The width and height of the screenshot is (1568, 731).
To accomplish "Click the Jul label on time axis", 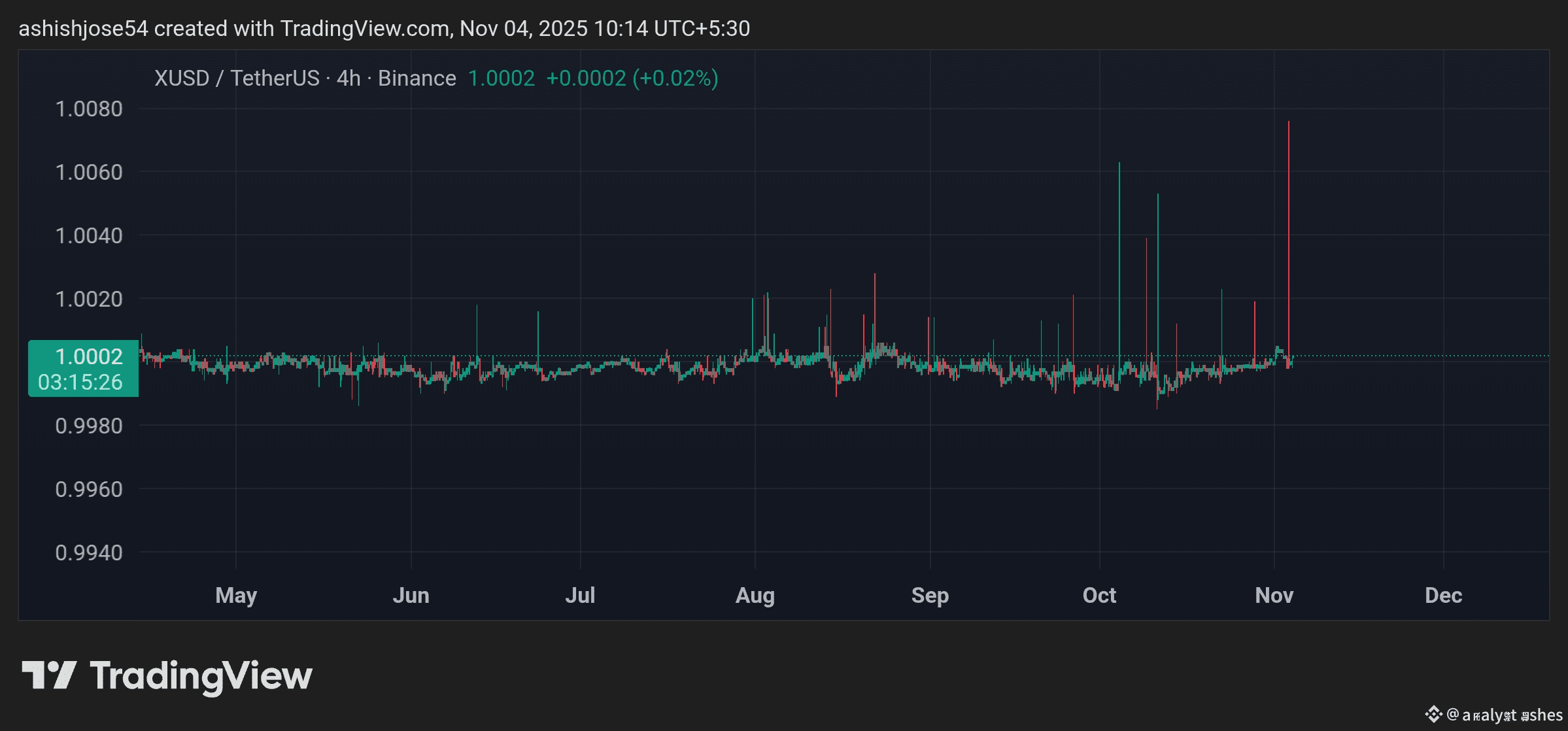I will (x=580, y=595).
